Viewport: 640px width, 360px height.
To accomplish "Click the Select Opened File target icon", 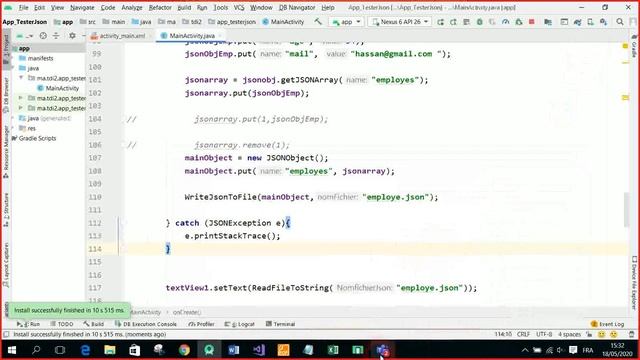I will 43,36.
